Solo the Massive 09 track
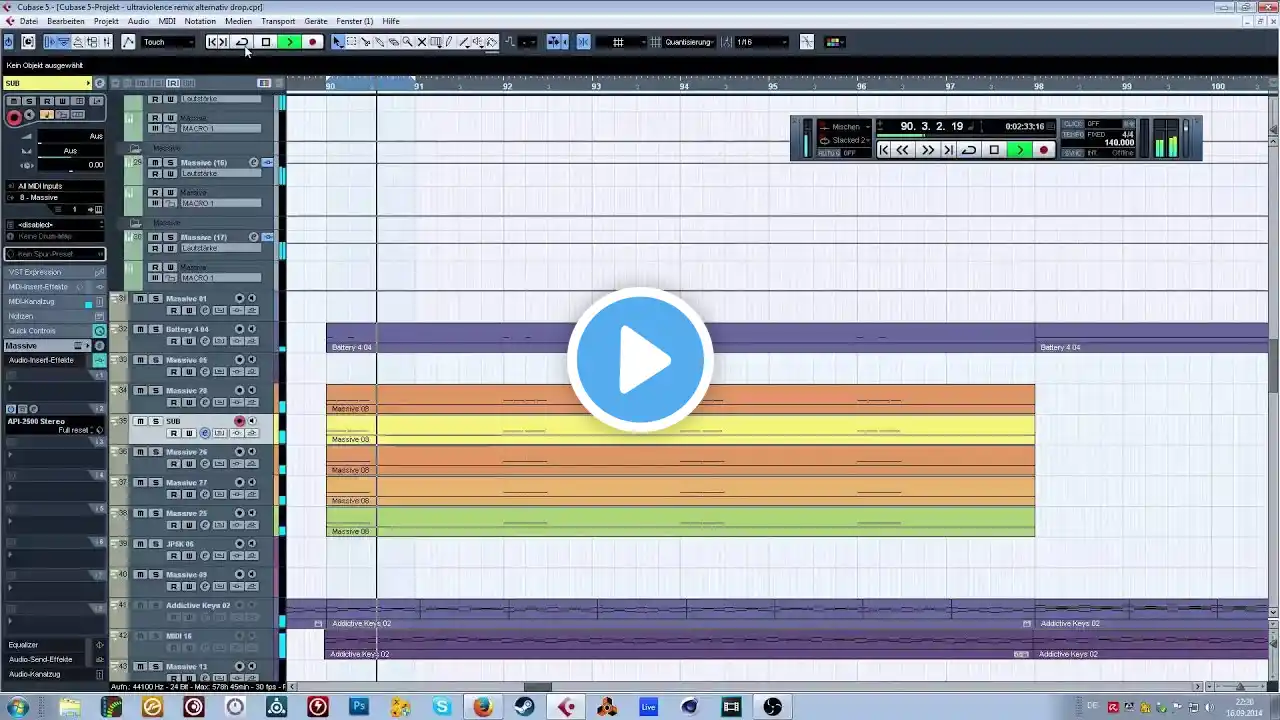1280x720 pixels. (x=156, y=575)
